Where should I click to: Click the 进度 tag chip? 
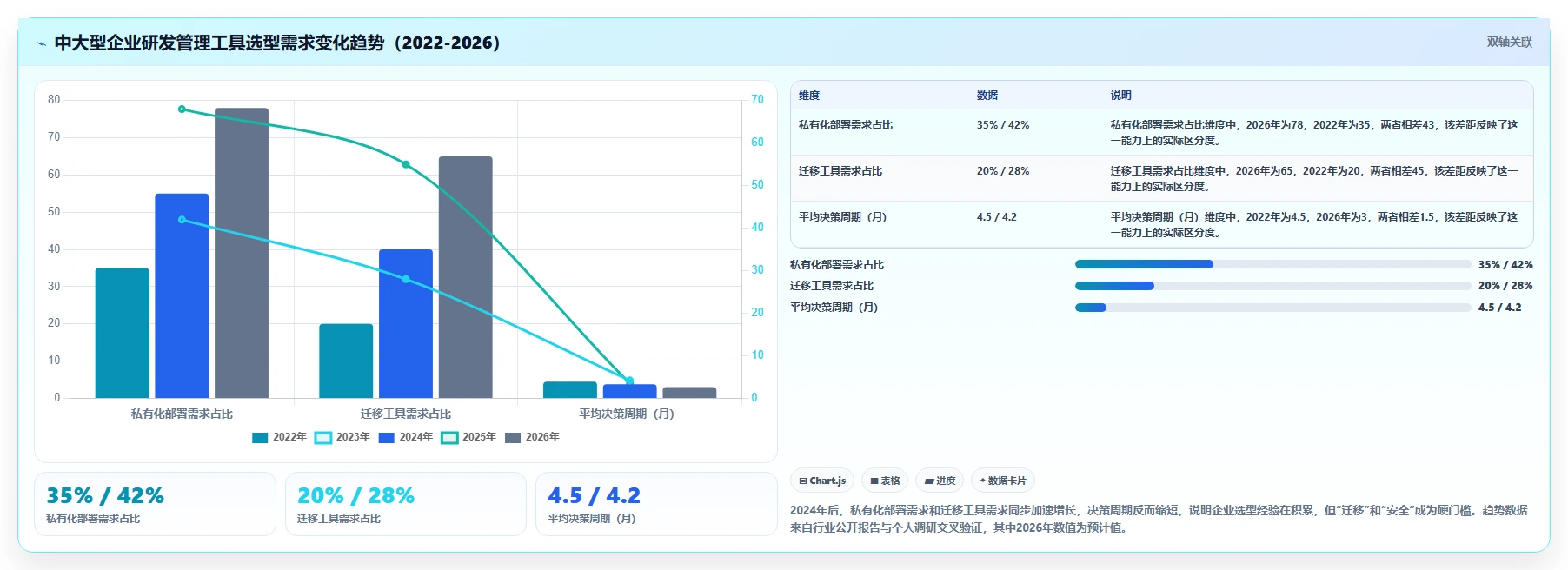(940, 481)
